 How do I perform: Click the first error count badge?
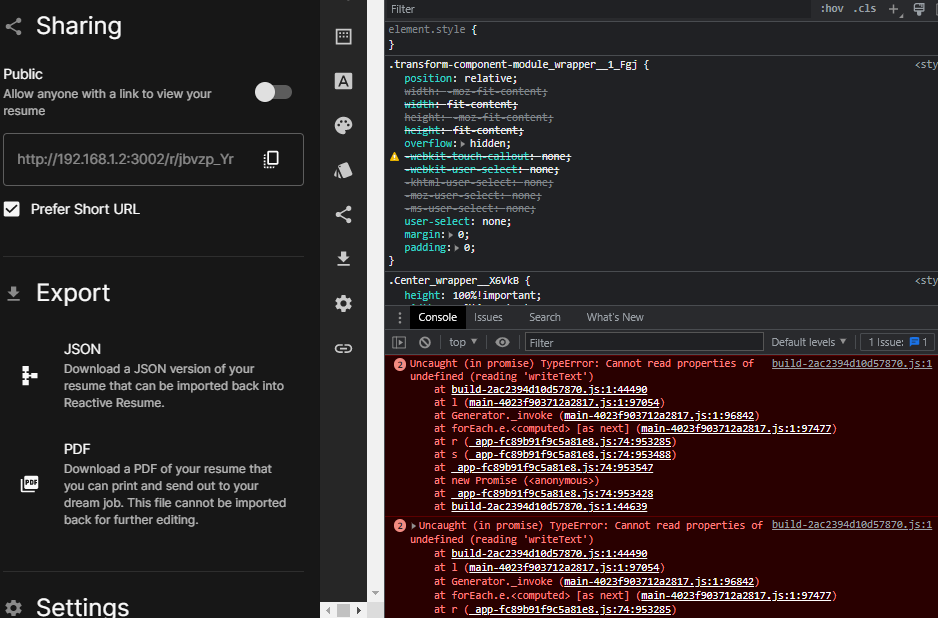point(400,364)
